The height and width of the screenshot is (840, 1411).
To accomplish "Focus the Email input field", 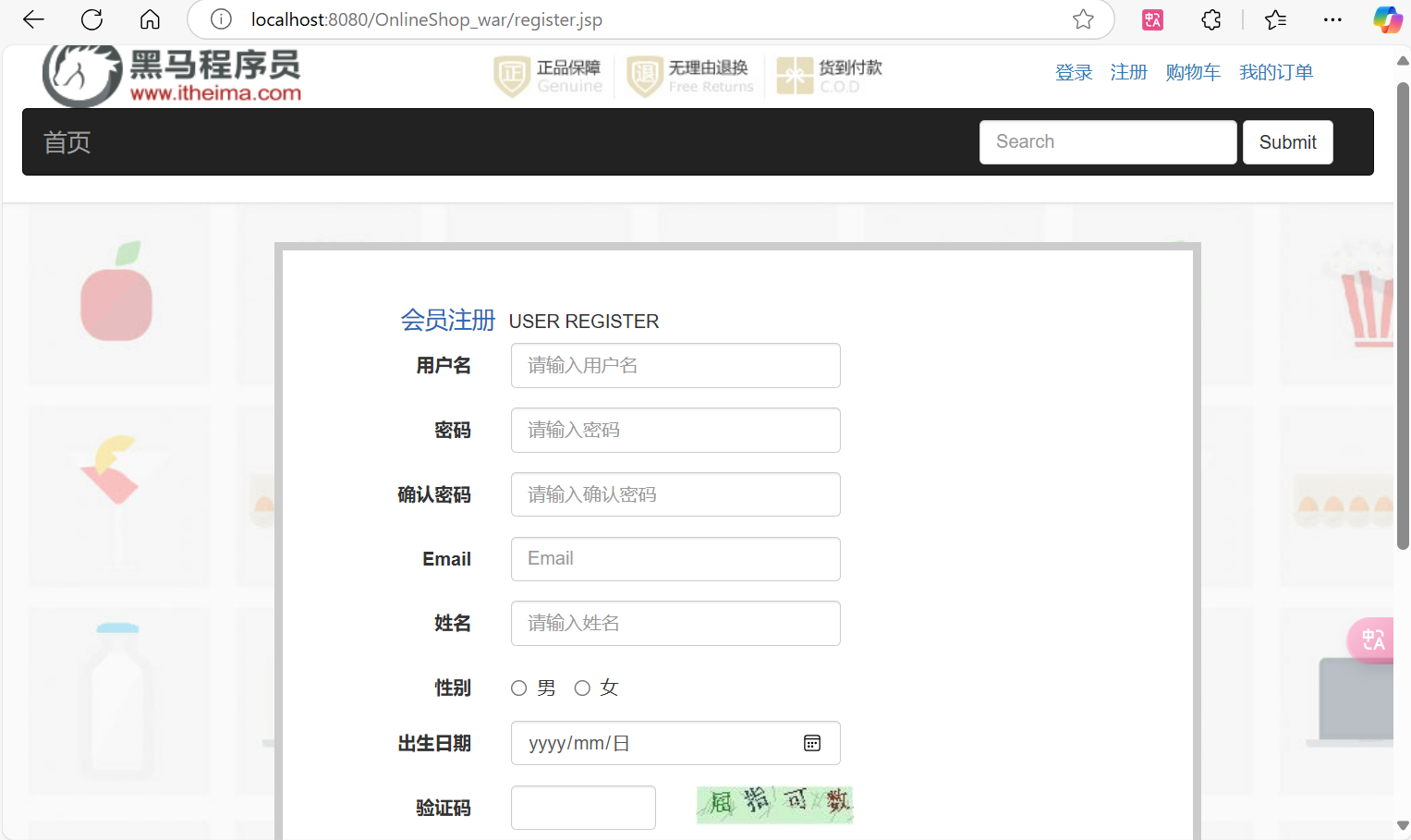I will pos(675,559).
